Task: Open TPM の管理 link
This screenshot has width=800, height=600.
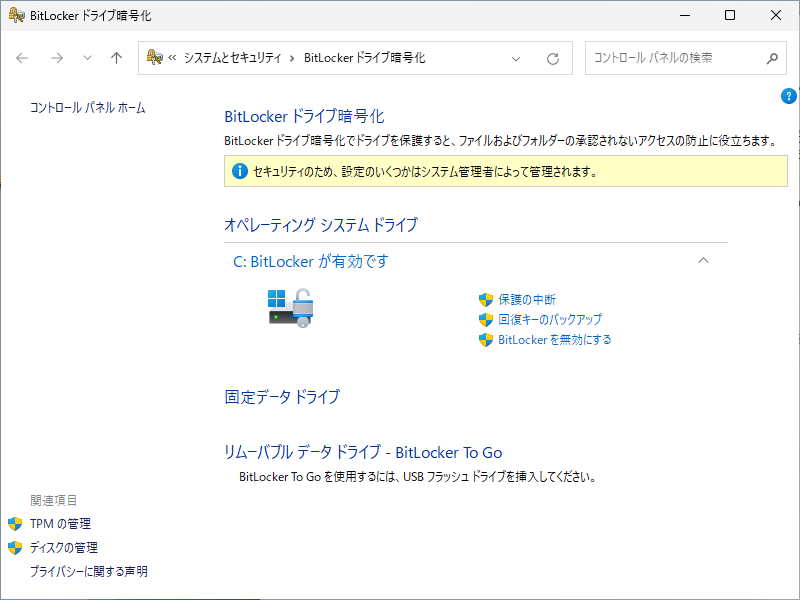Action: pyautogui.click(x=60, y=524)
